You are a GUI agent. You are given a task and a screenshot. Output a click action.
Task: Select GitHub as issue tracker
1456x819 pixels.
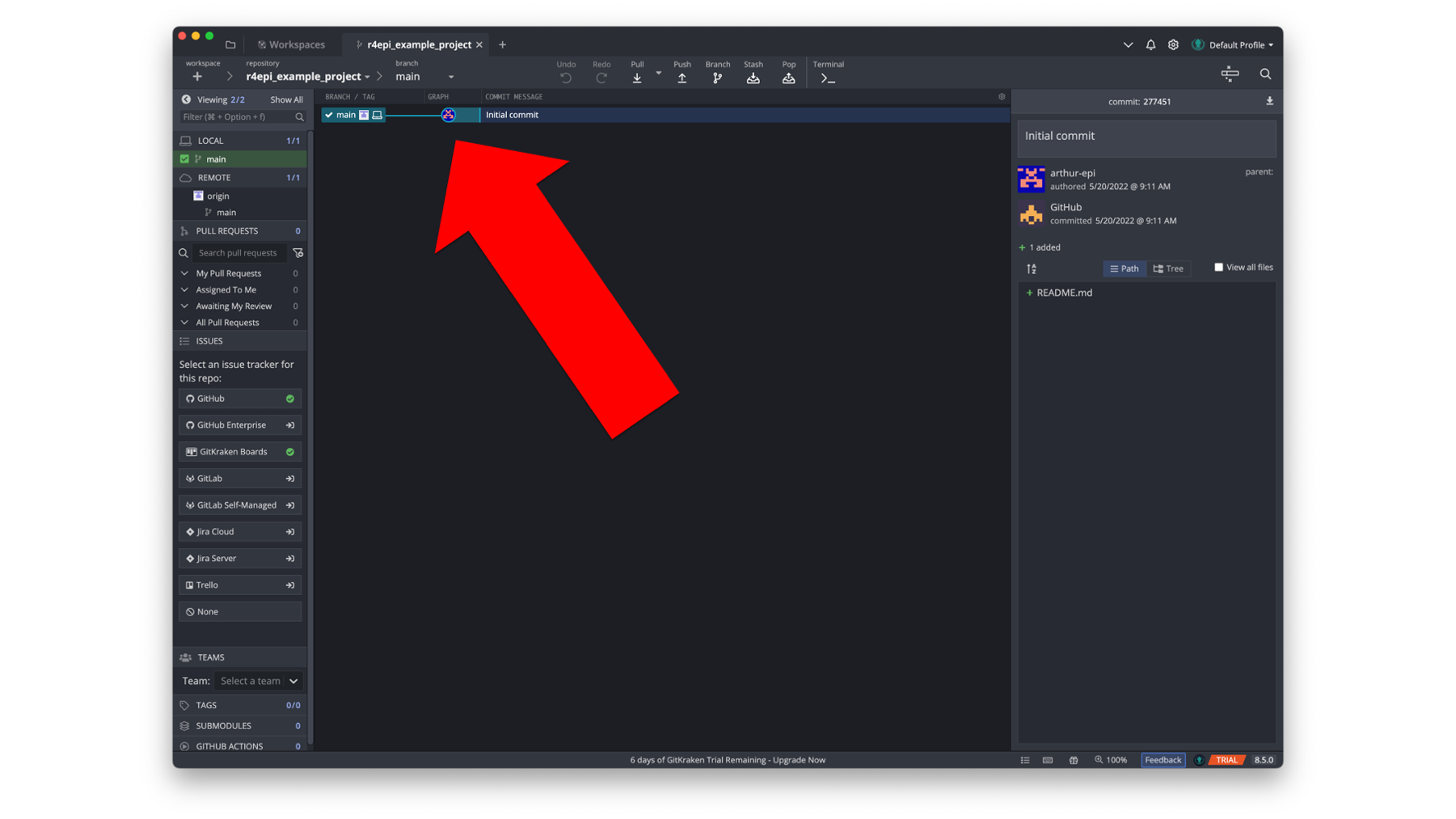coord(240,399)
